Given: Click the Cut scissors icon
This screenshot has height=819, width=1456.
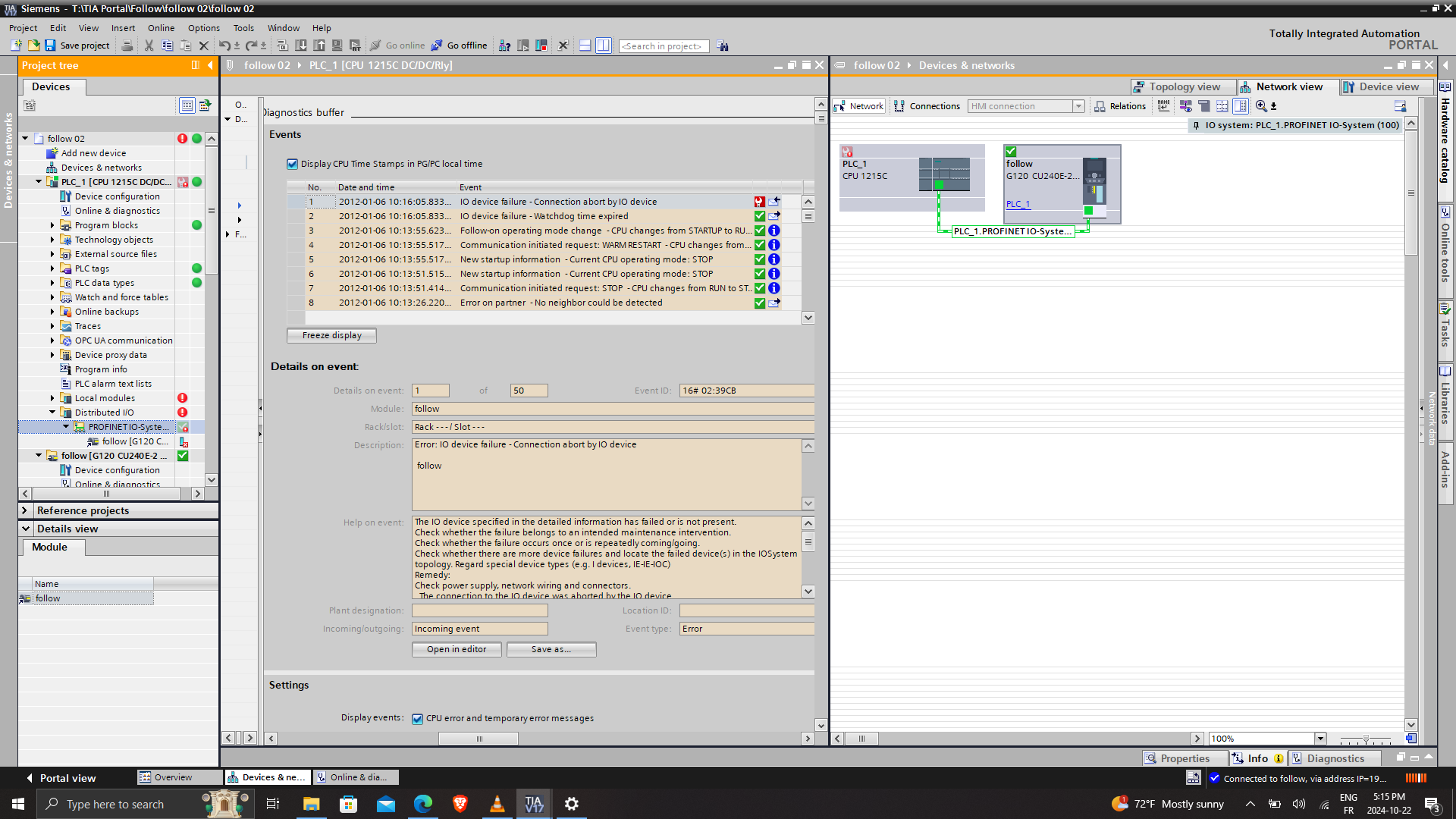Looking at the screenshot, I should tap(149, 45).
